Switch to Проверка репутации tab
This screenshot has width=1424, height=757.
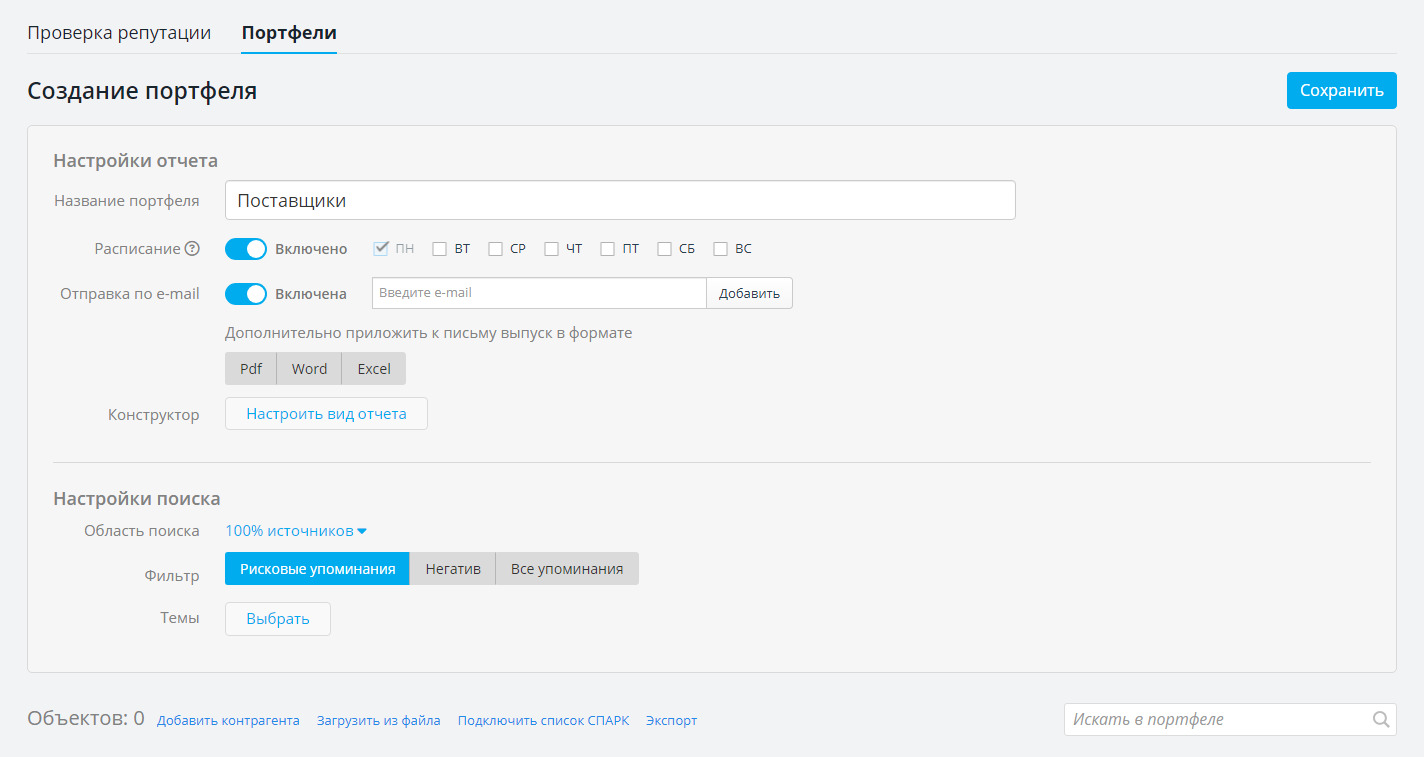coord(119,32)
